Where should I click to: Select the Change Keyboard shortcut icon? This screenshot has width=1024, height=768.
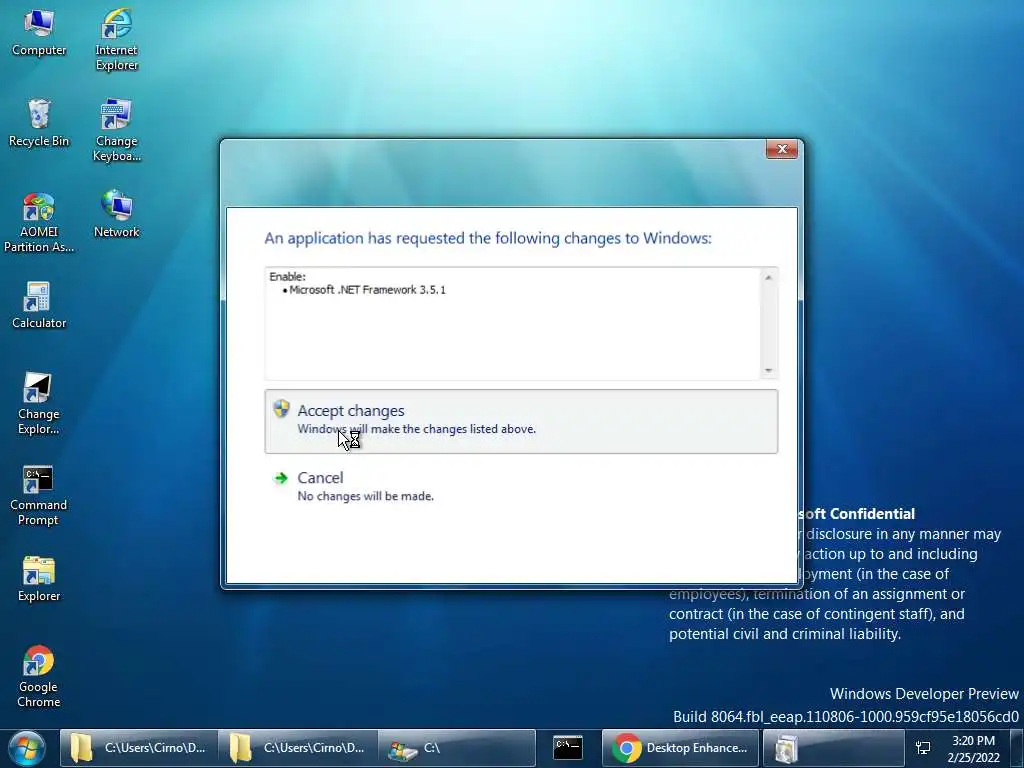116,131
